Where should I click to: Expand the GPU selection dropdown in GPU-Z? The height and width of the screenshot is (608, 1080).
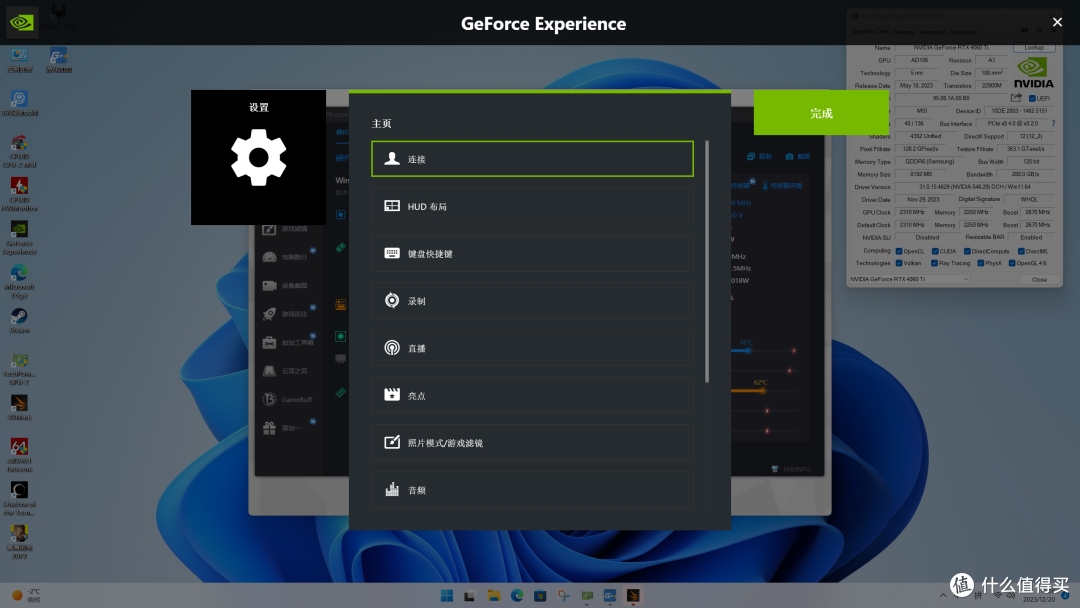click(909, 279)
